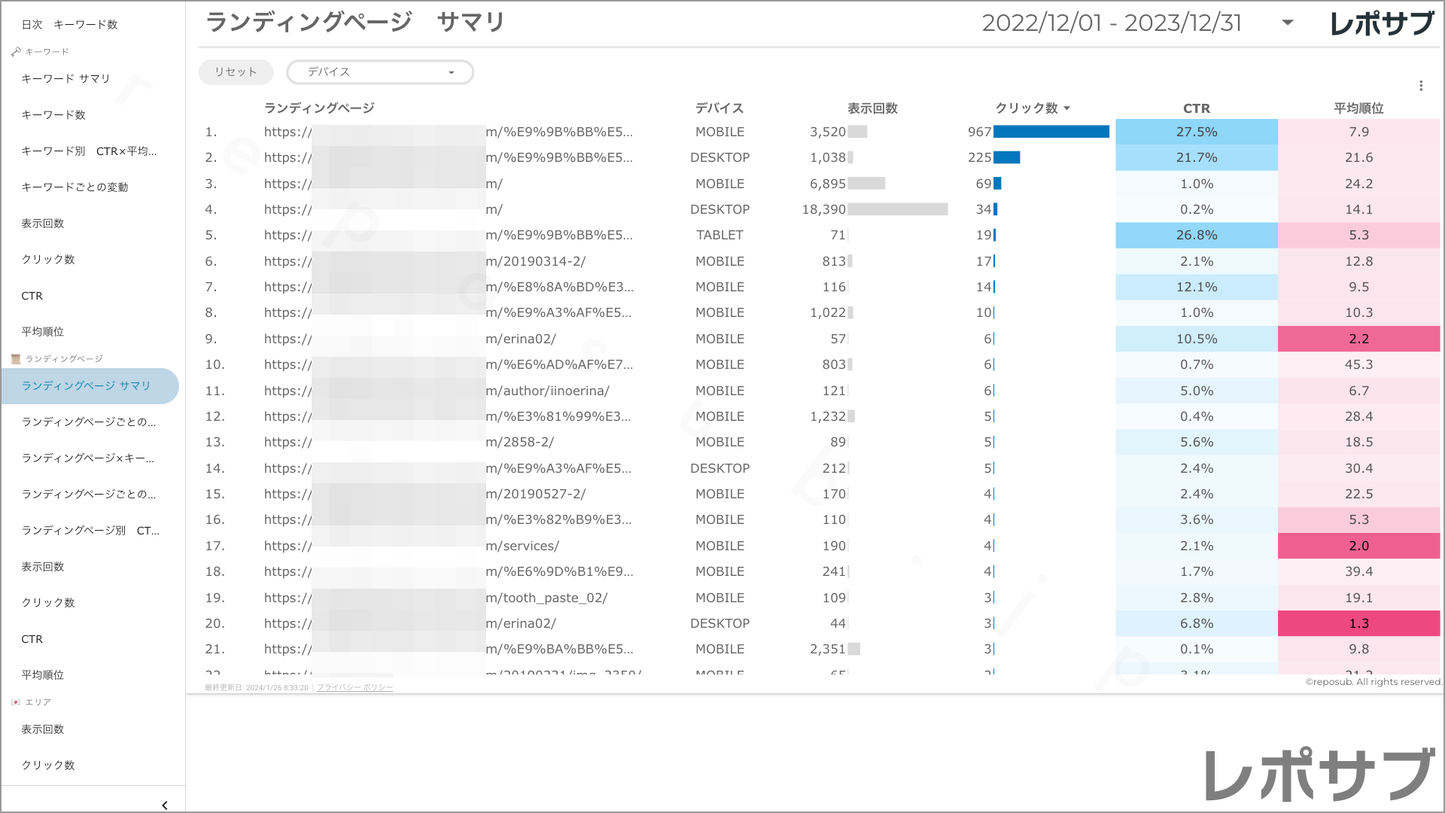Select キーワードごとの変動 in sidebar

(x=75, y=187)
